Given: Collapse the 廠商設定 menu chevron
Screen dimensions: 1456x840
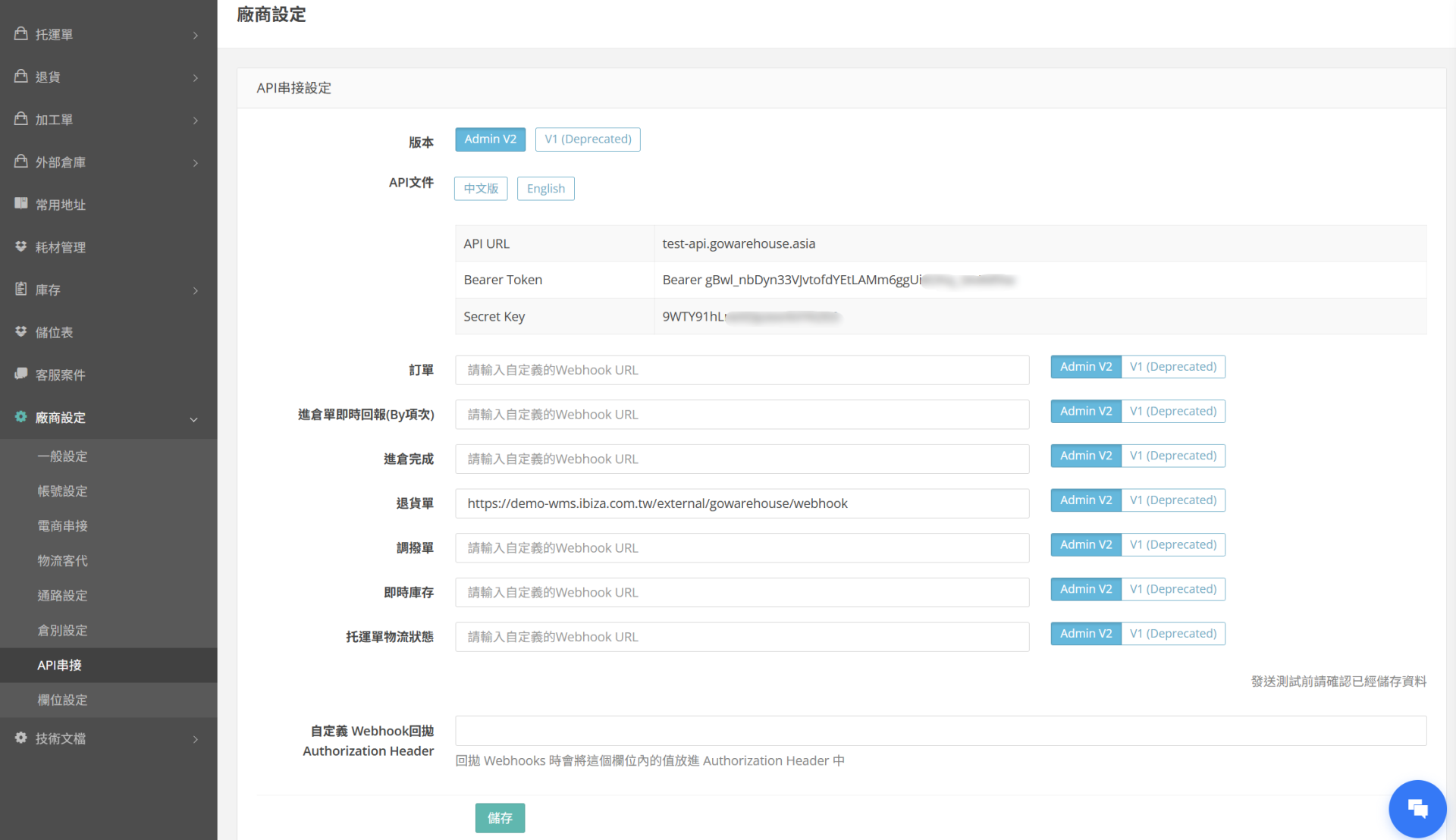Looking at the screenshot, I should [x=194, y=419].
